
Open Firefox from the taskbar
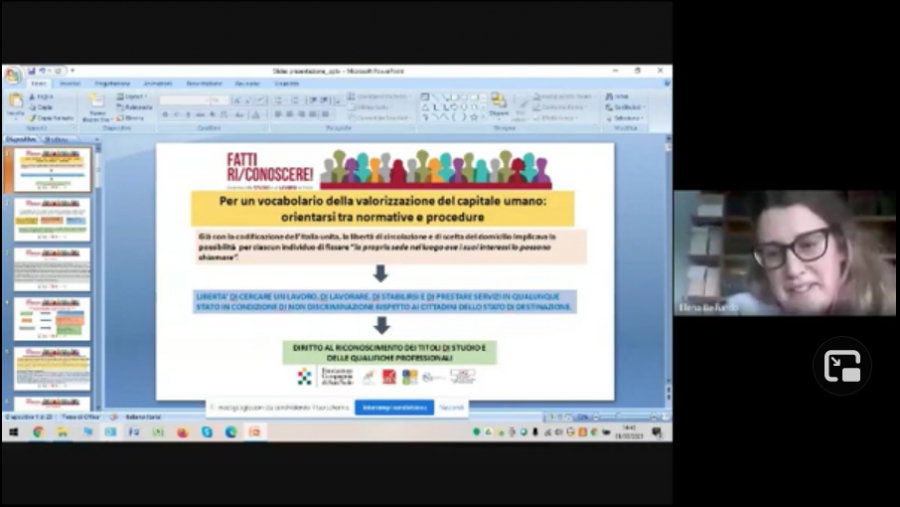click(x=183, y=432)
